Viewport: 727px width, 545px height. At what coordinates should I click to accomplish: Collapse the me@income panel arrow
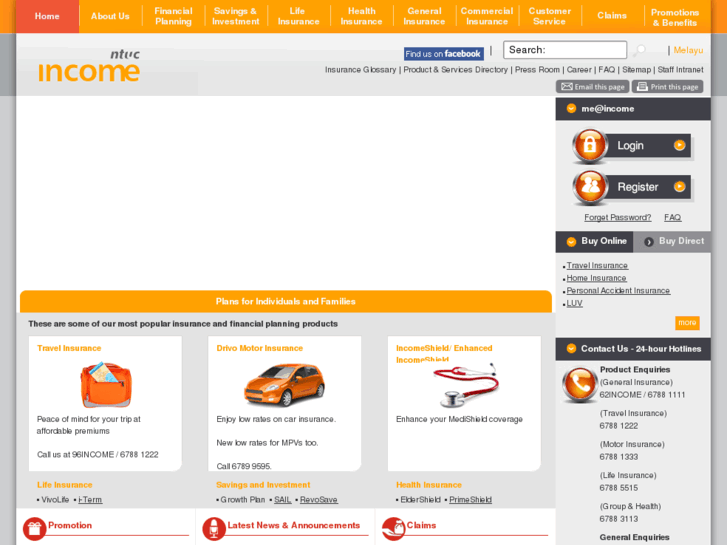(x=571, y=109)
